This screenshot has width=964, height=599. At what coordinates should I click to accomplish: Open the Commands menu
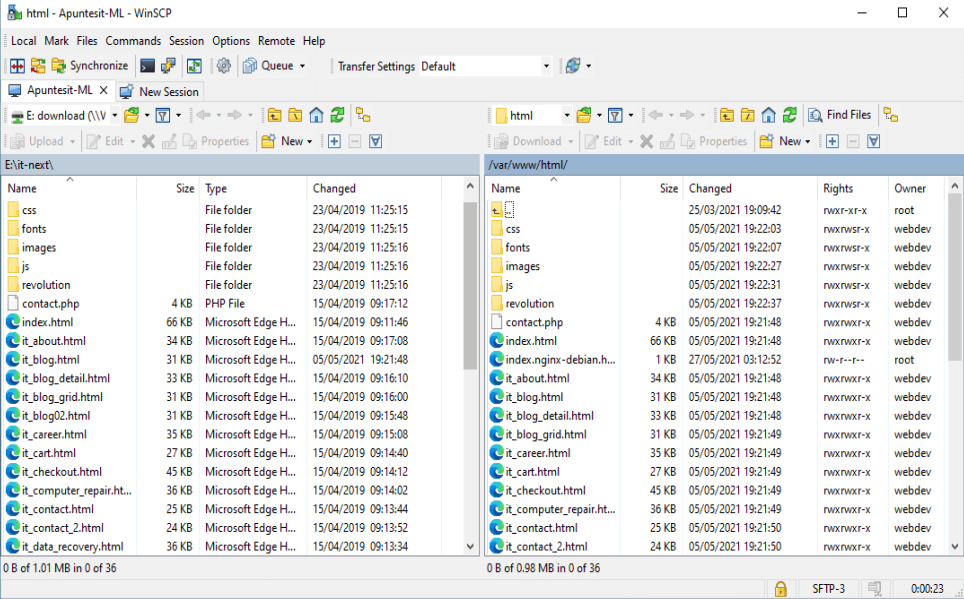click(133, 41)
